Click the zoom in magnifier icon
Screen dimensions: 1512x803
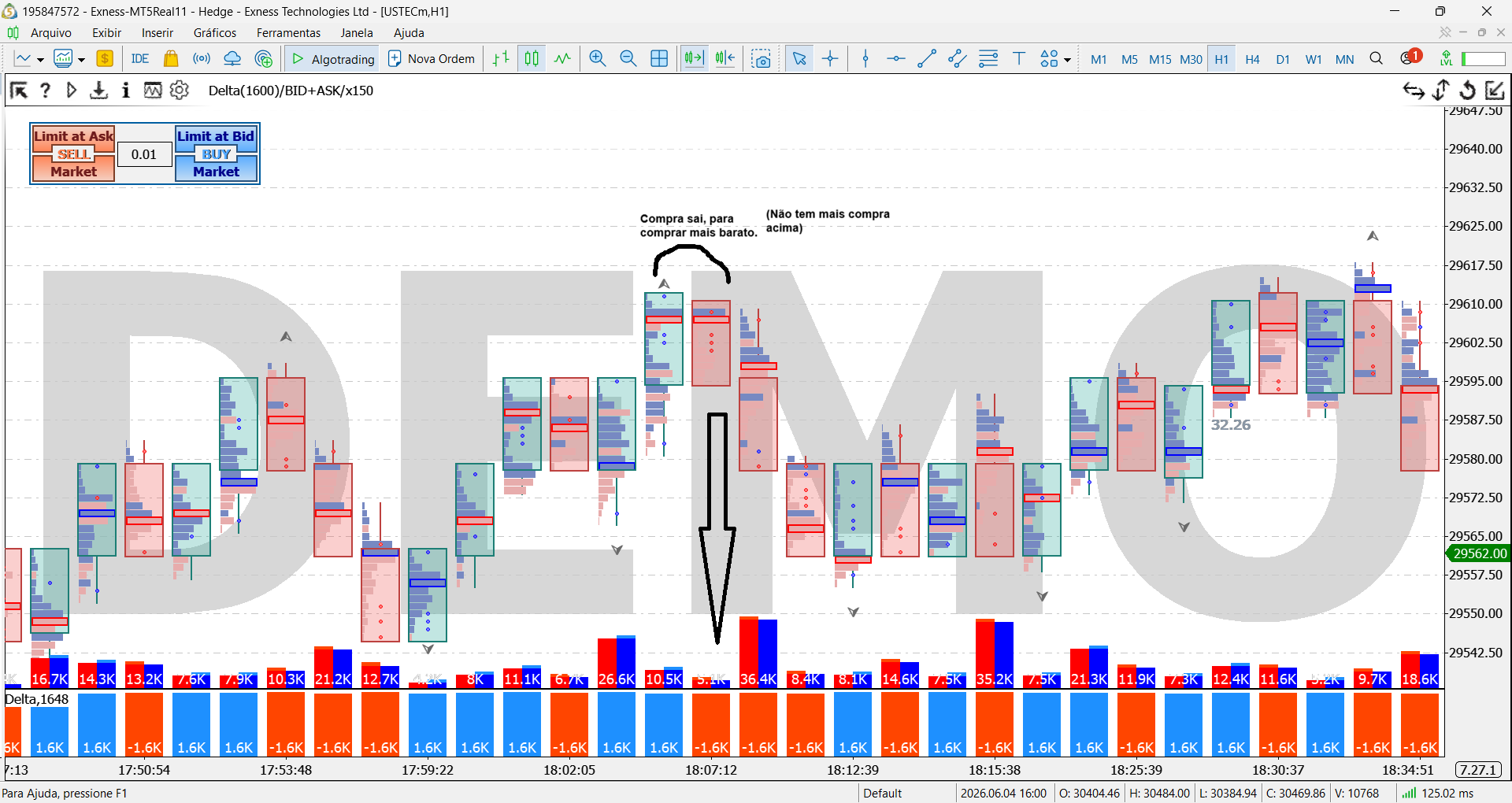click(x=598, y=59)
